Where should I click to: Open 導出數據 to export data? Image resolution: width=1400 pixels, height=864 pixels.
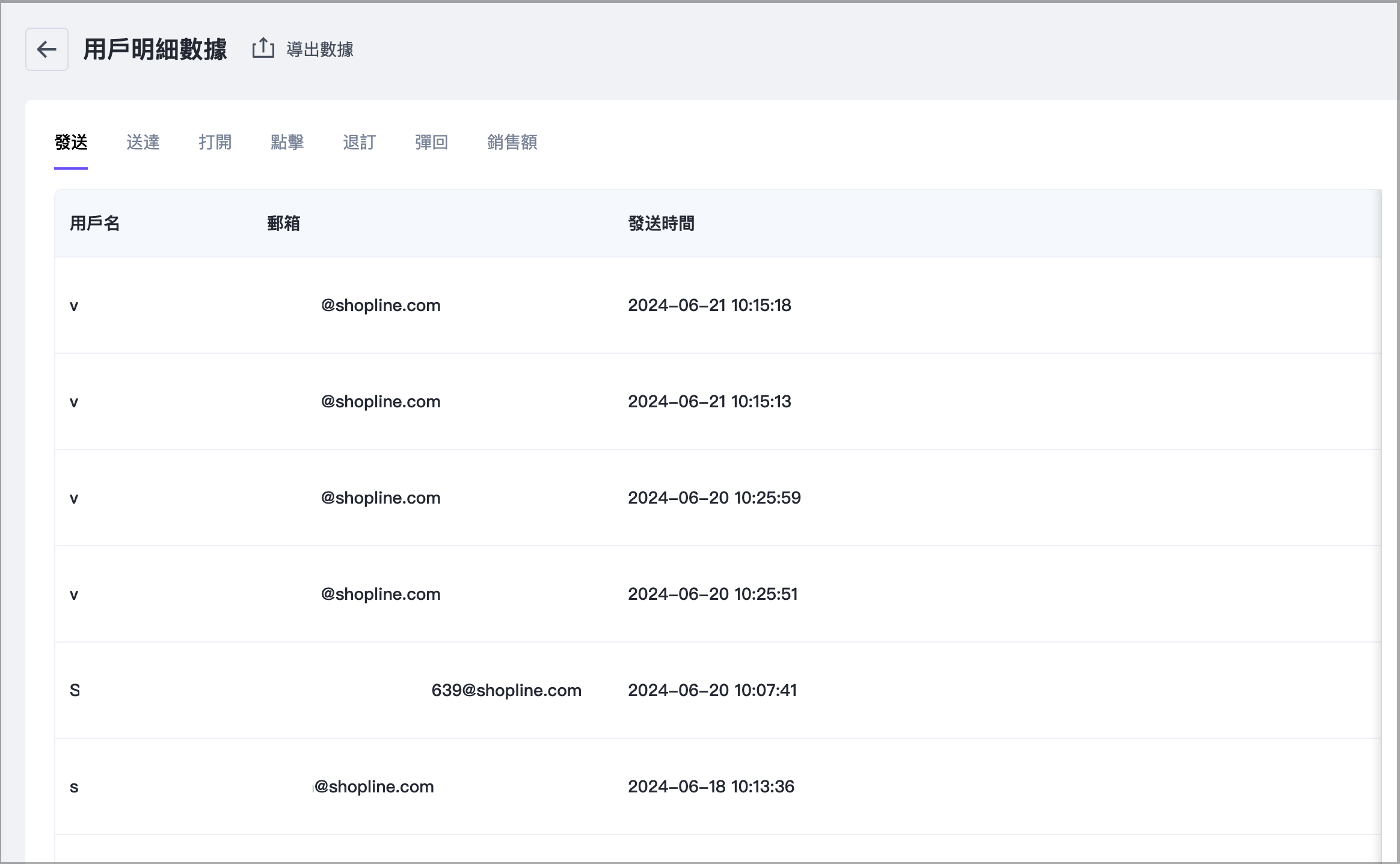[319, 49]
